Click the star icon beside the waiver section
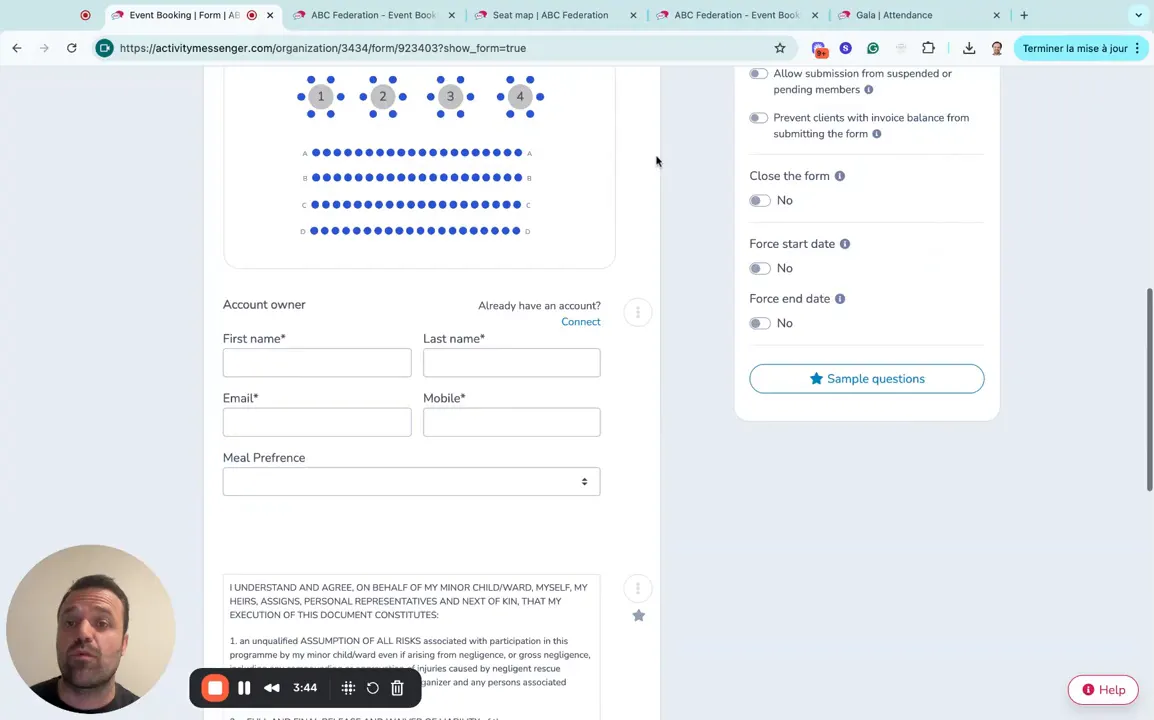This screenshot has height=720, width=1154. (x=638, y=615)
